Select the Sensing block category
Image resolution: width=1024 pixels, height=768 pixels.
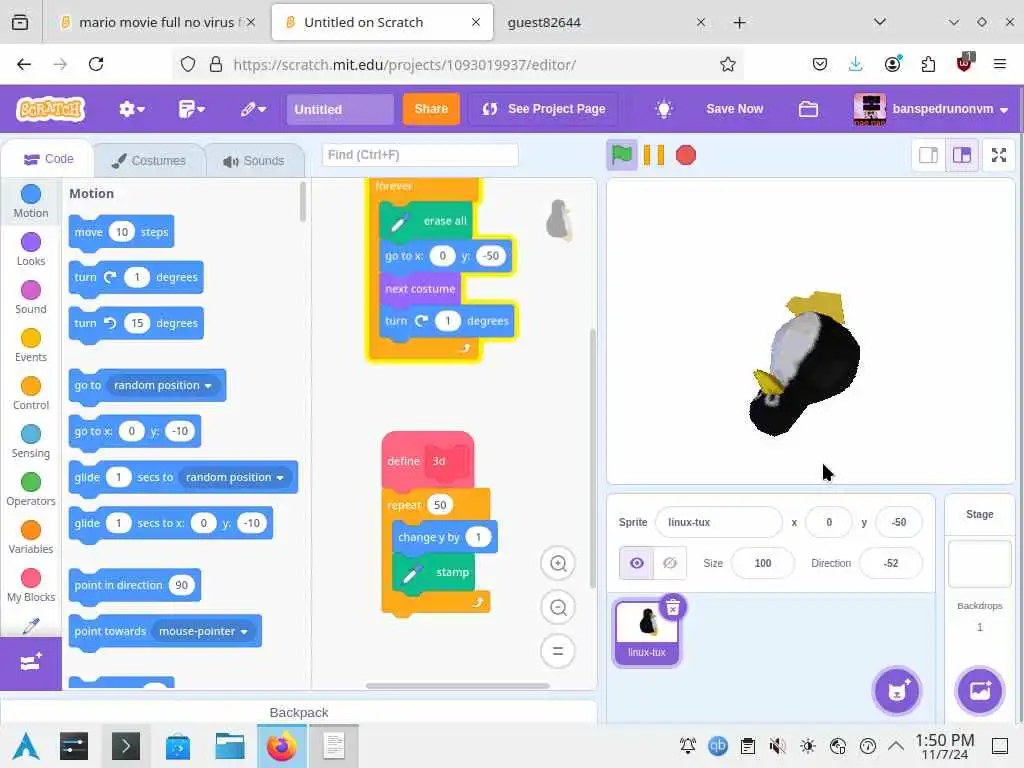tap(31, 441)
